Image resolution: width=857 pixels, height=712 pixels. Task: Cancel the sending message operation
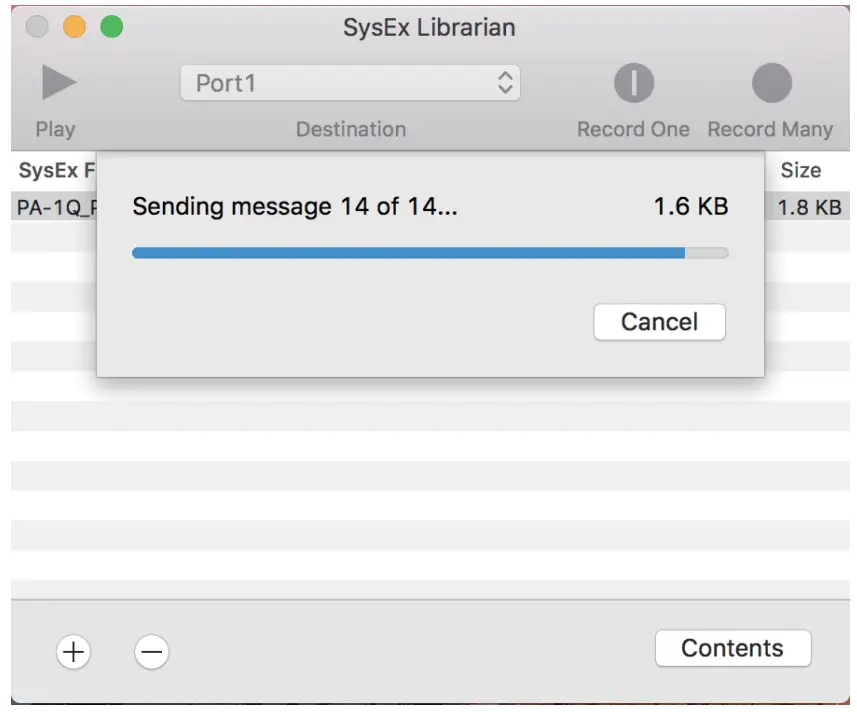pos(660,322)
